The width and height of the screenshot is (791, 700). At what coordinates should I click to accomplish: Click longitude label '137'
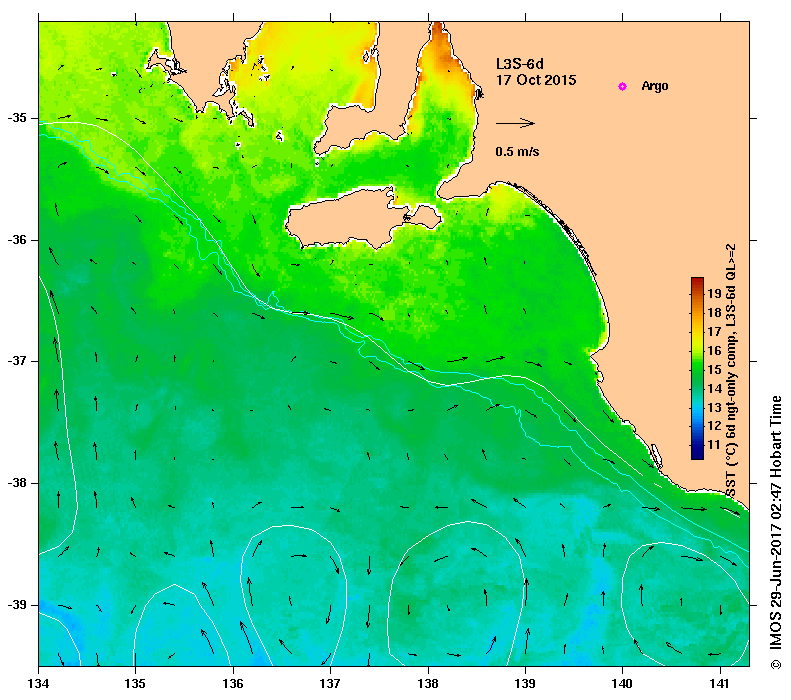tap(330, 684)
